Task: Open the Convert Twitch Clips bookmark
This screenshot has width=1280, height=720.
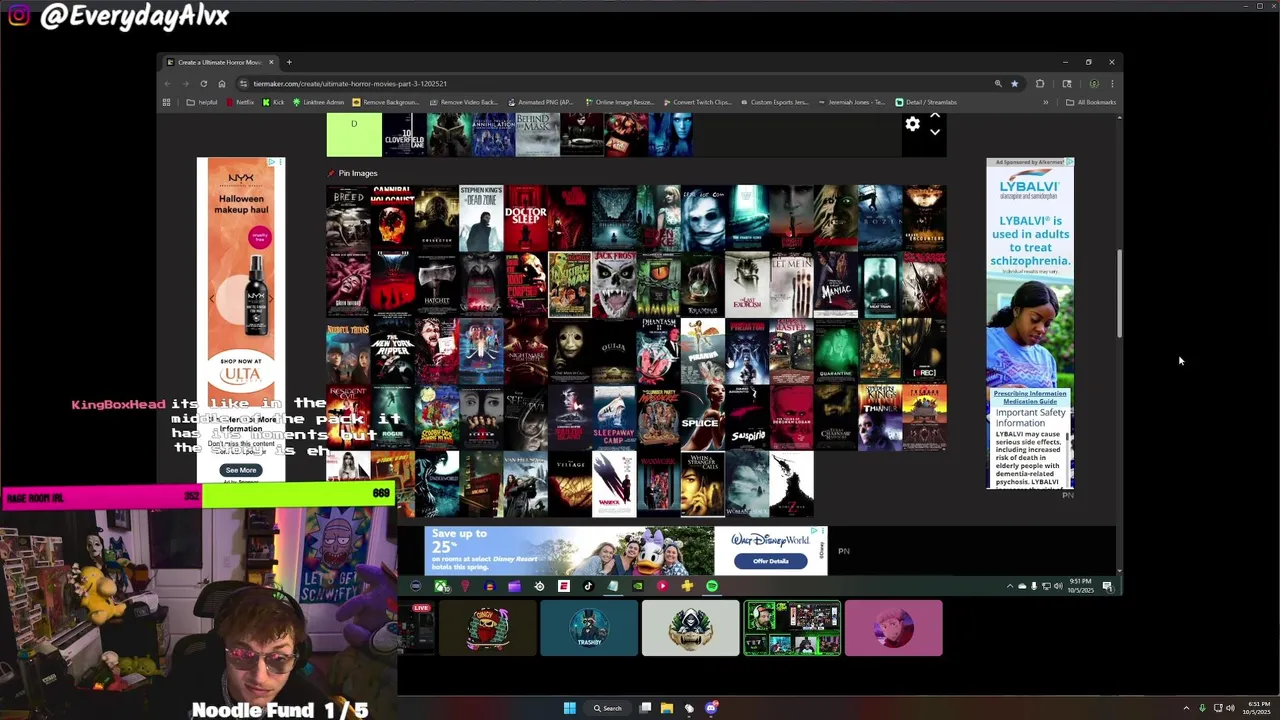Action: pos(696,102)
